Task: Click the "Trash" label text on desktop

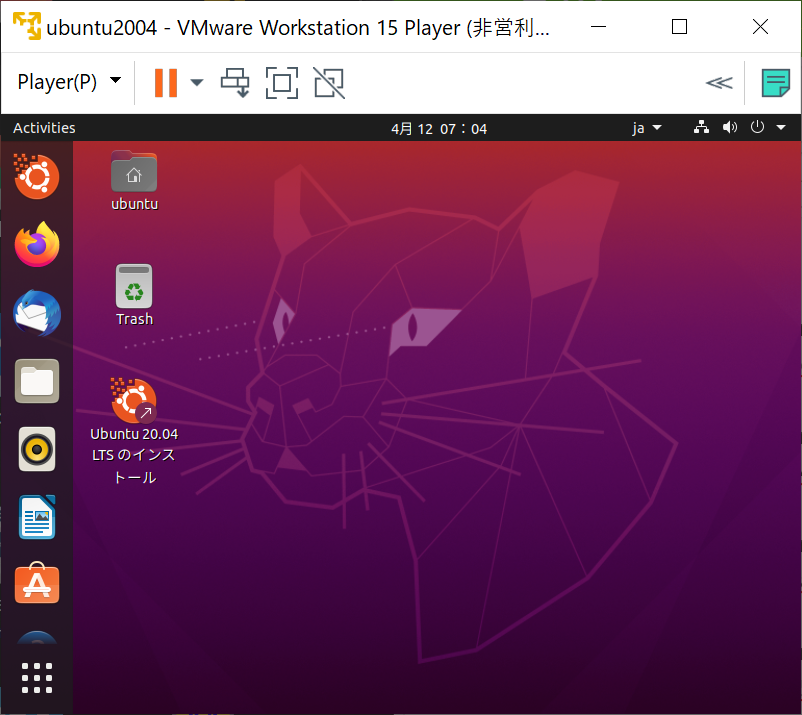Action: tap(135, 319)
